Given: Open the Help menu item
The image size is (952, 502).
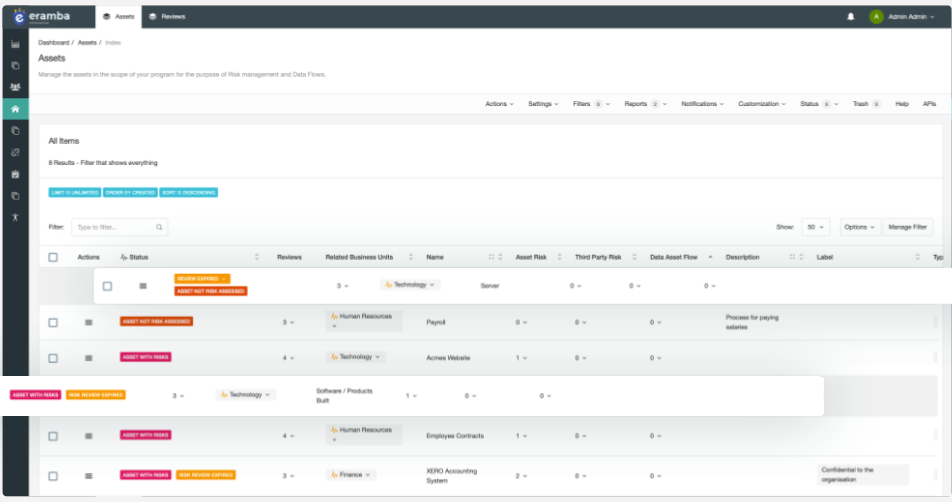Looking at the screenshot, I should click(x=902, y=104).
